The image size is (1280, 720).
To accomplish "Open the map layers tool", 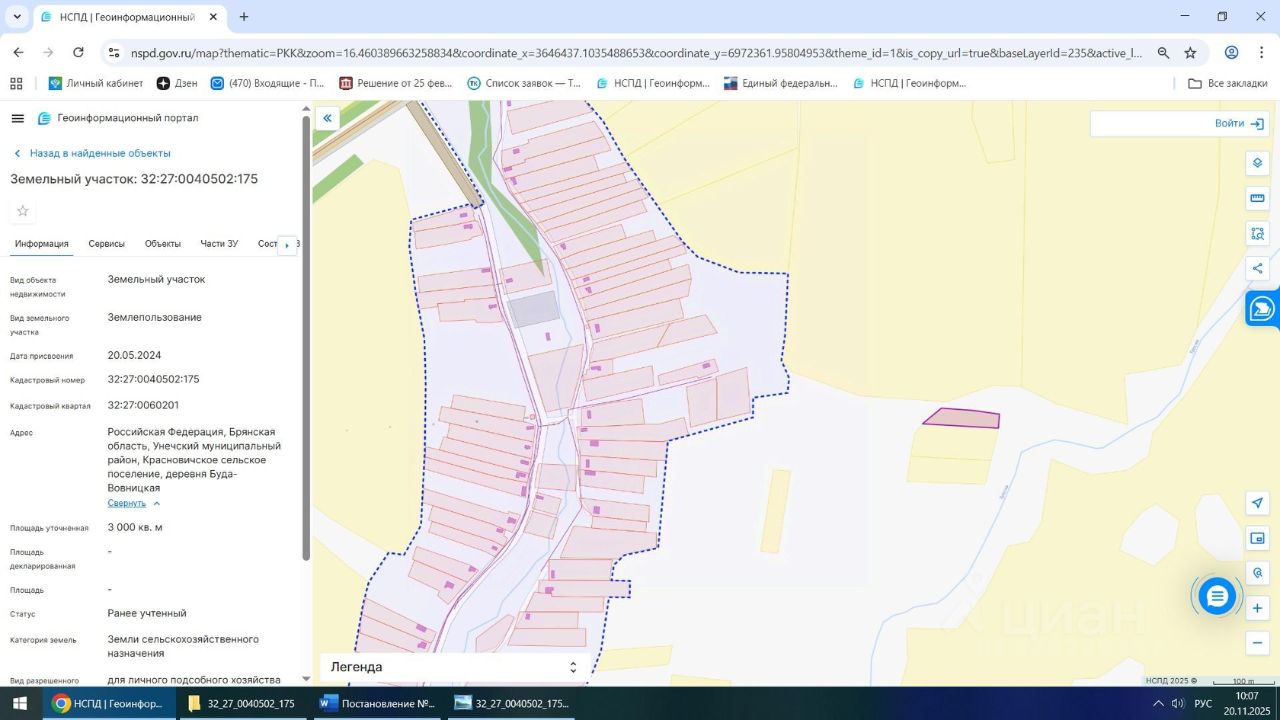I will (1258, 163).
